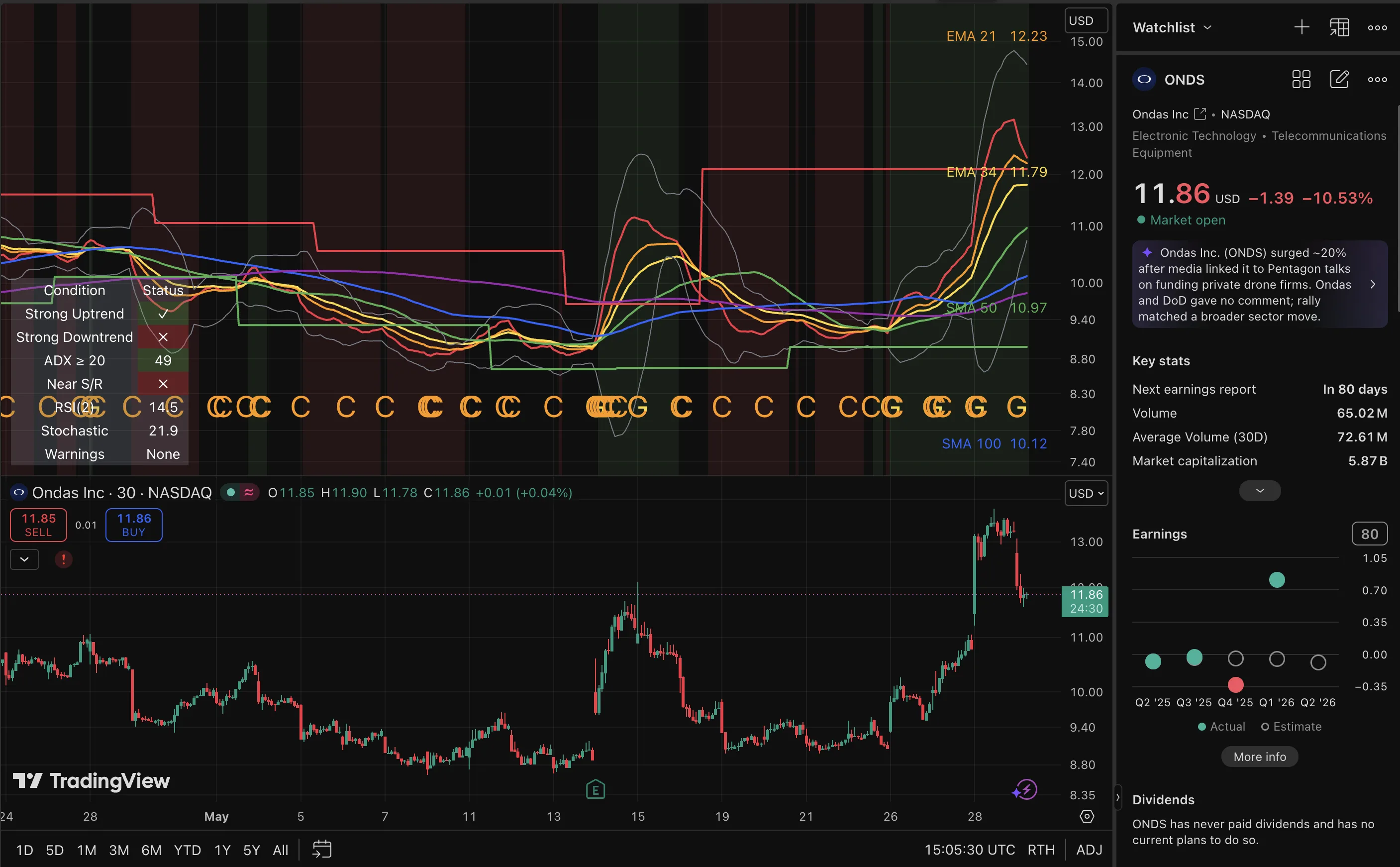Select the 5D time range
The image size is (1400, 867).
pyautogui.click(x=54, y=850)
